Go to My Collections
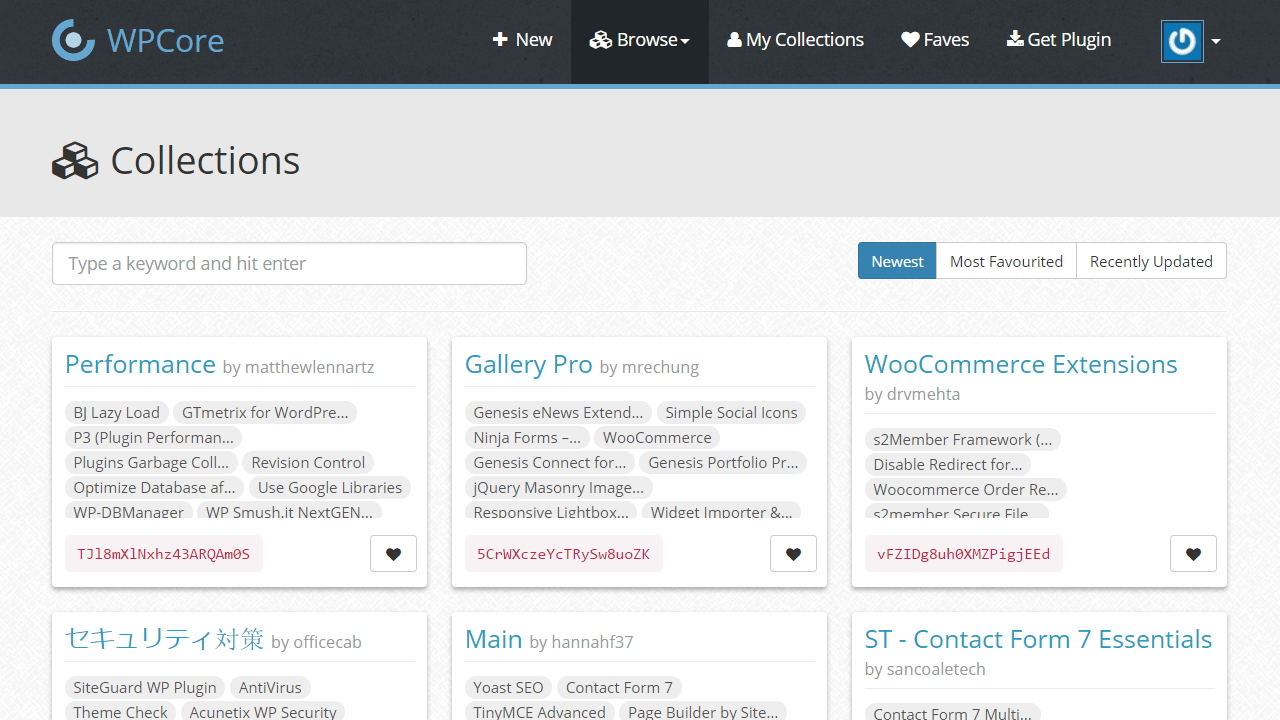The height and width of the screenshot is (720, 1280). [x=796, y=40]
